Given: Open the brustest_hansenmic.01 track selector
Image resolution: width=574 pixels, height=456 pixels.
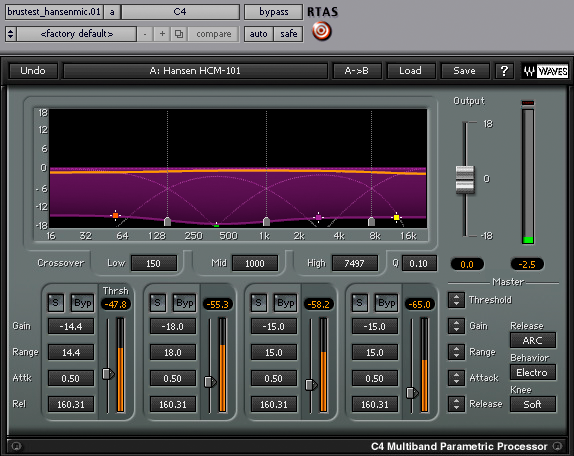Looking at the screenshot, I should click(54, 12).
